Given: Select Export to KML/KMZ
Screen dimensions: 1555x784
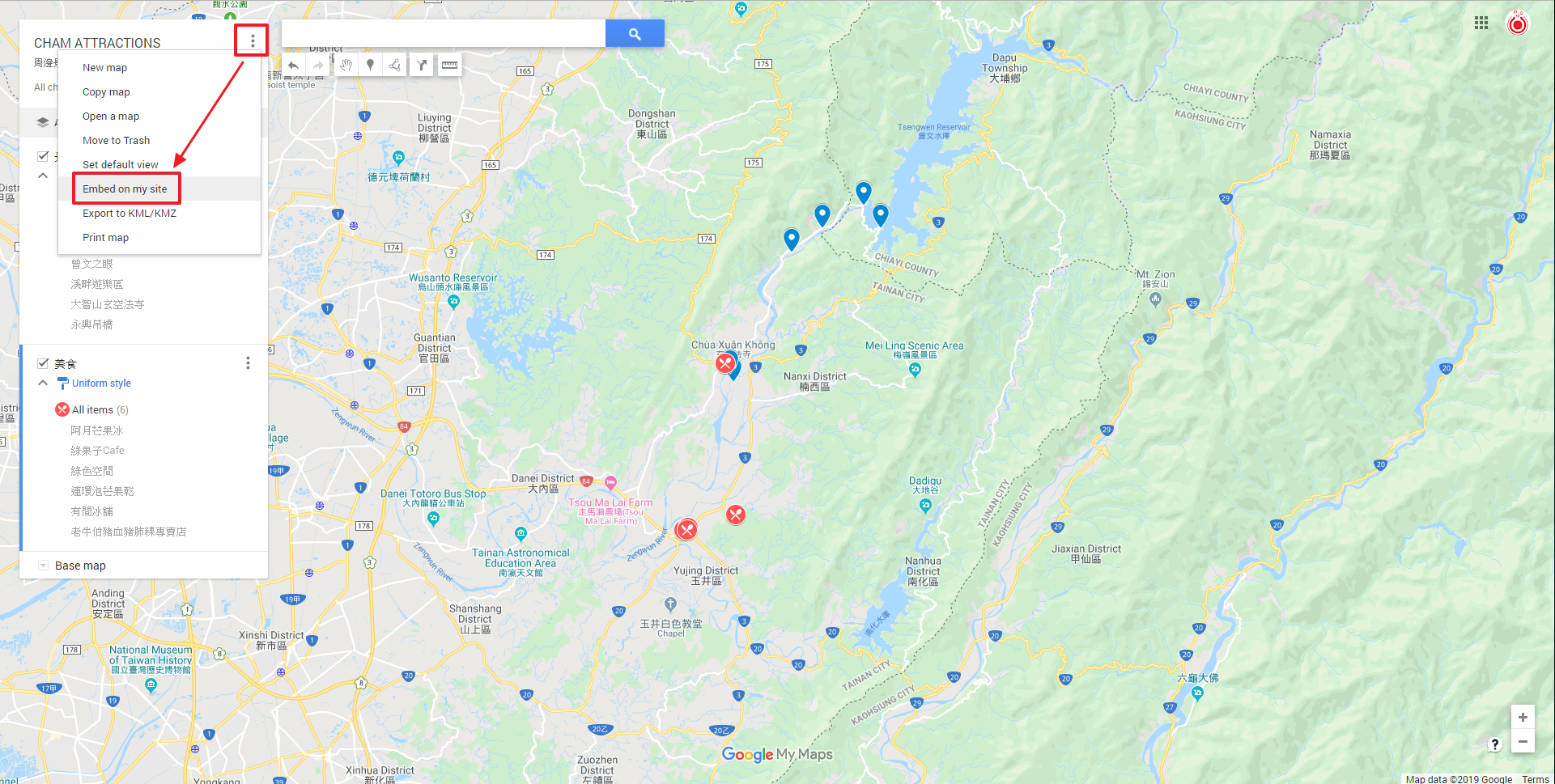Looking at the screenshot, I should [x=130, y=214].
